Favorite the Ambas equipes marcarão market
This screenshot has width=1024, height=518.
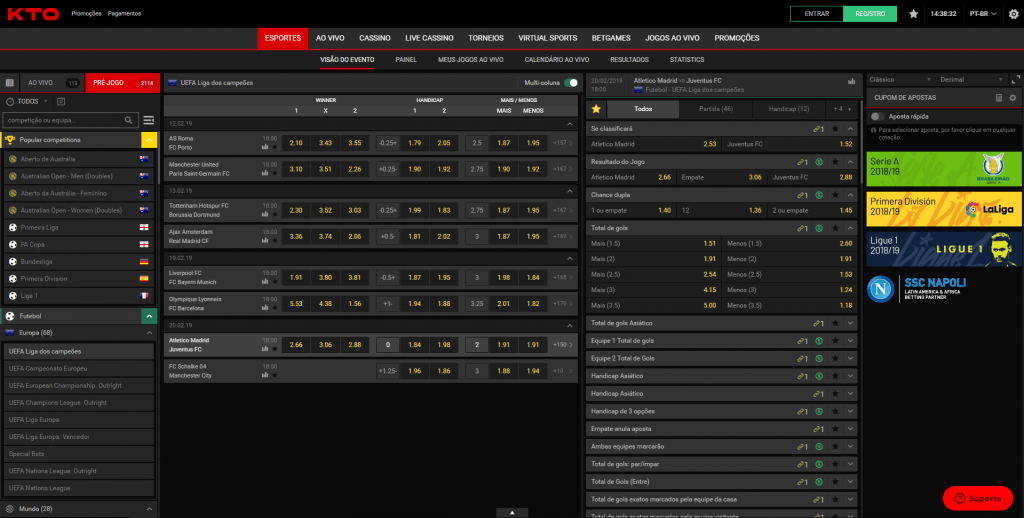(x=835, y=446)
